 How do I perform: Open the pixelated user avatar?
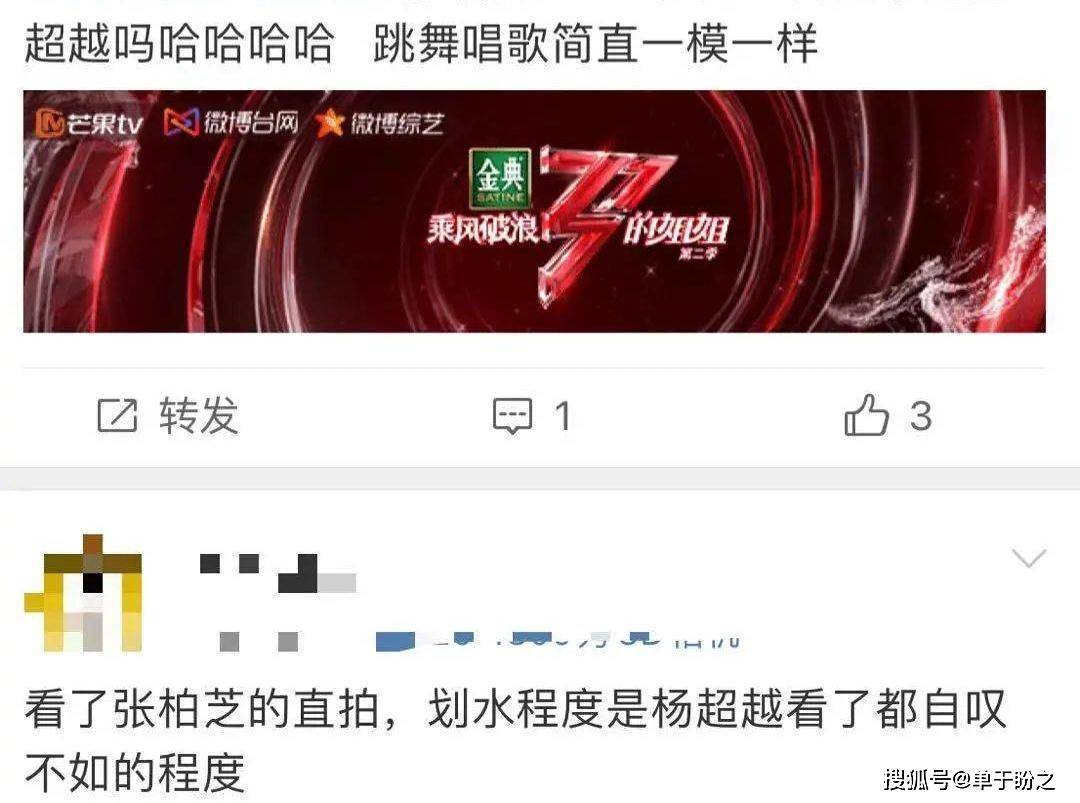pyautogui.click(x=83, y=593)
